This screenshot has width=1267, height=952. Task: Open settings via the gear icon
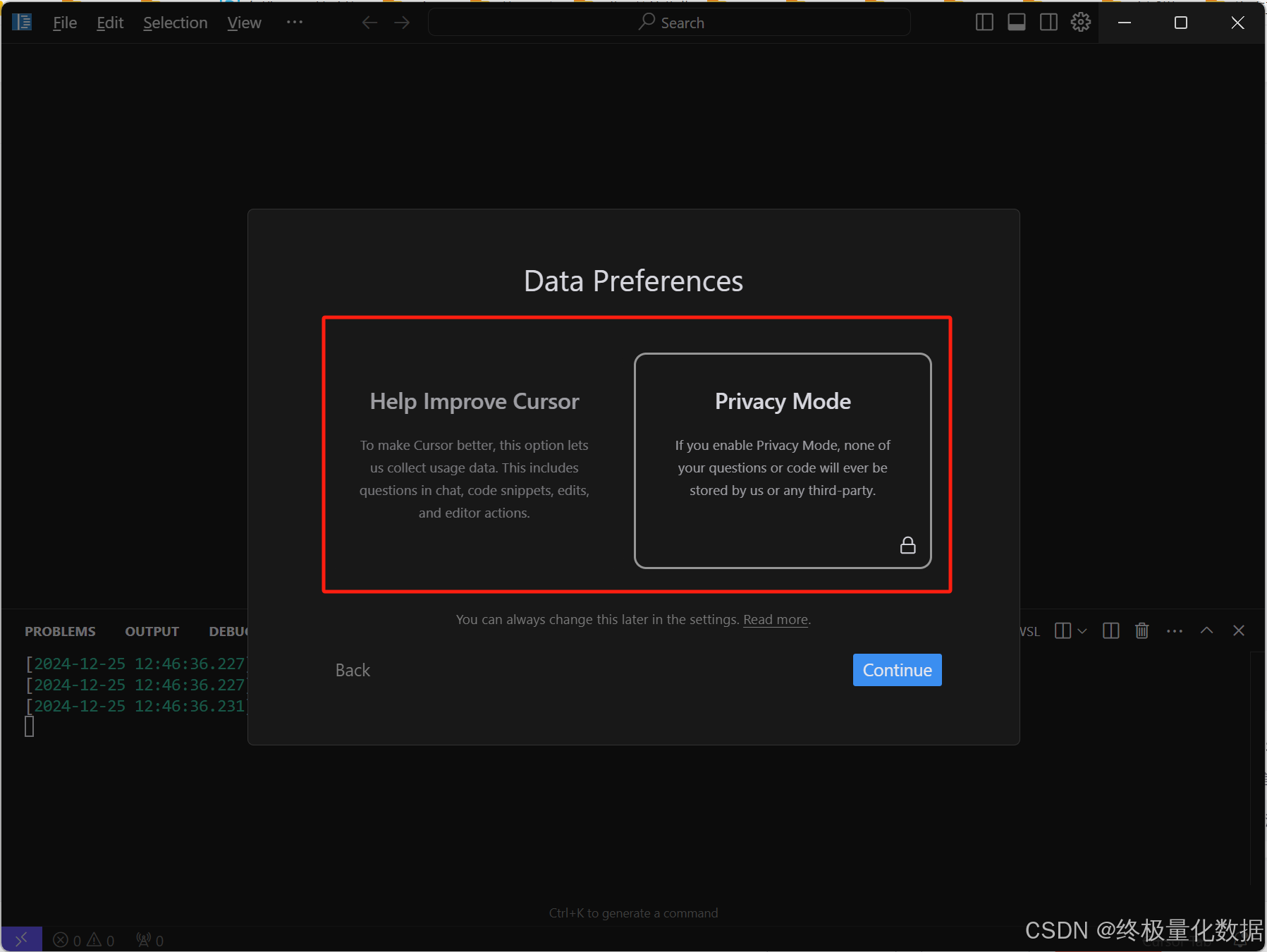[x=1081, y=23]
